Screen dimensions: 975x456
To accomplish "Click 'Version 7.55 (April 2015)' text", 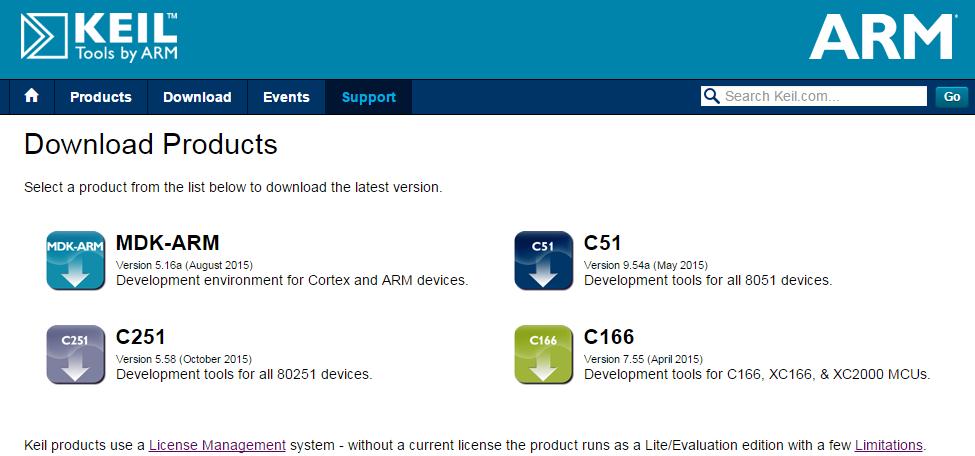I will tap(643, 360).
